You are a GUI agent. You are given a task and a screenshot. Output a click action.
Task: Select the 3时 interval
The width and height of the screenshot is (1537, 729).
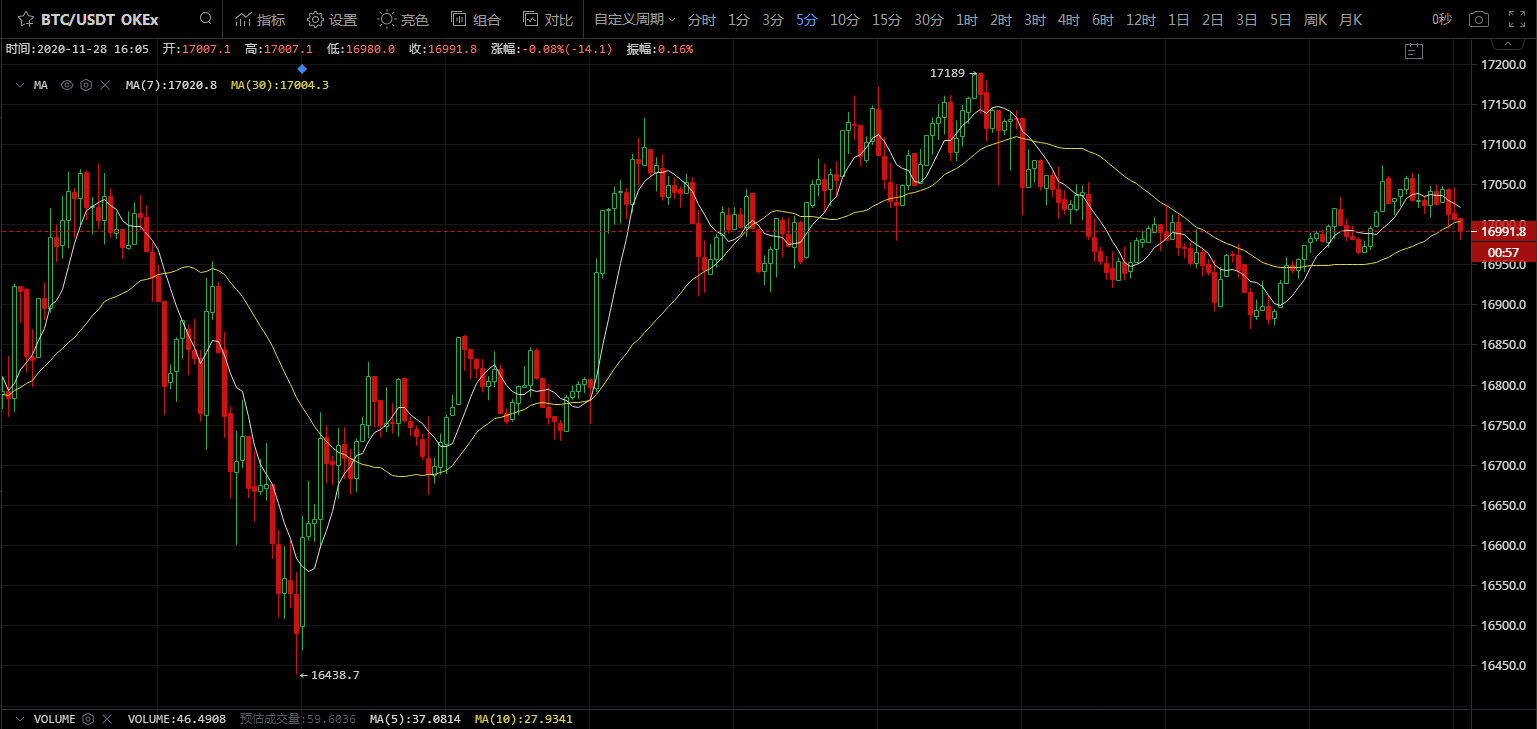(x=1035, y=19)
